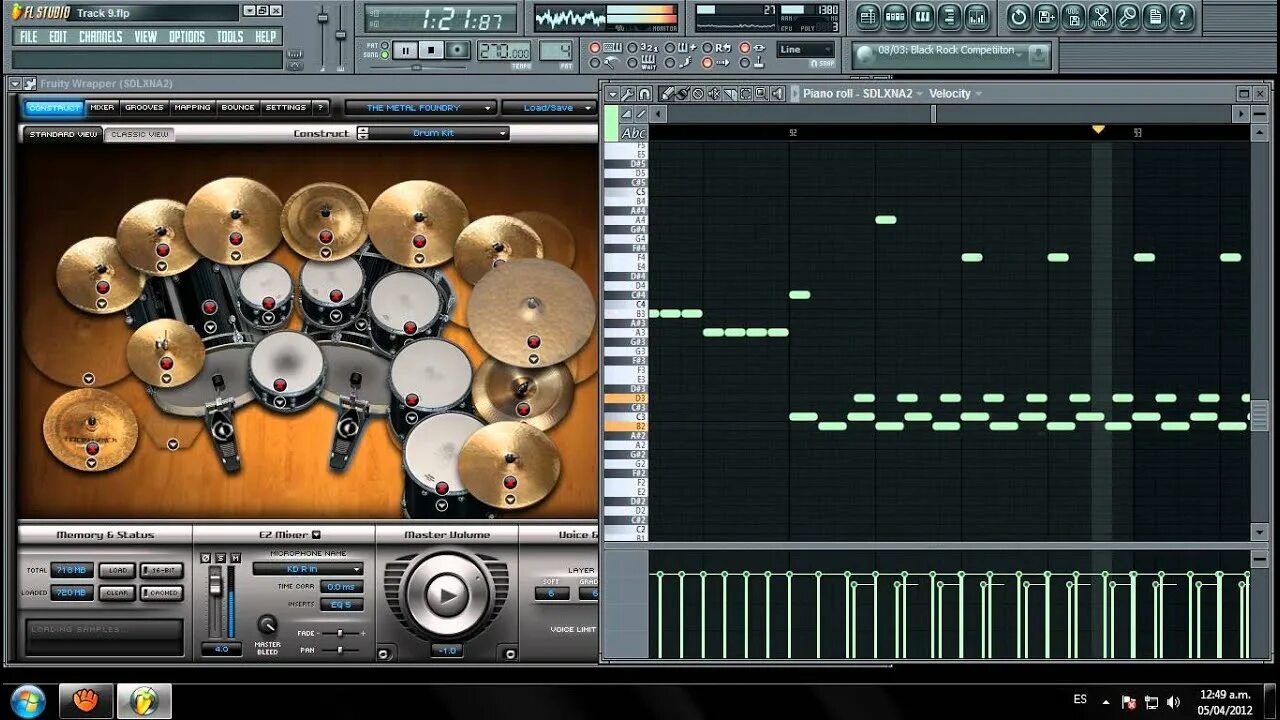Select the piano roll paint brush tool
Viewport: 1280px width, 720px height.
[x=682, y=94]
